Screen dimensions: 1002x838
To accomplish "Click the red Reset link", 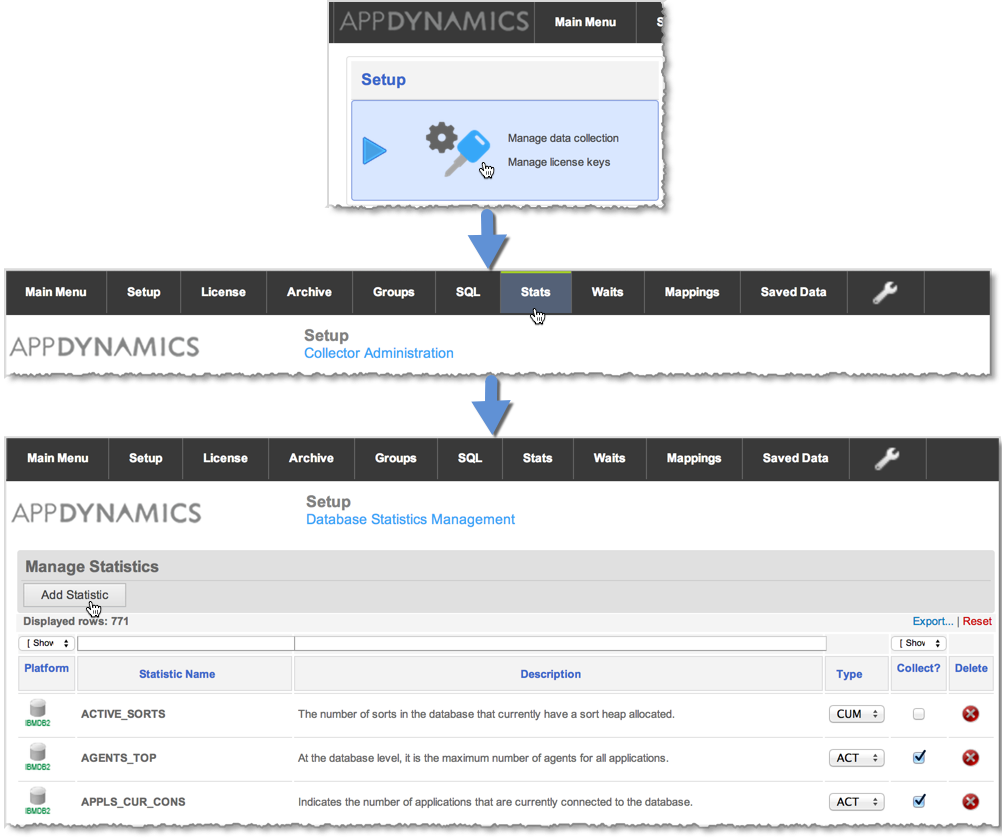I will pos(977,621).
